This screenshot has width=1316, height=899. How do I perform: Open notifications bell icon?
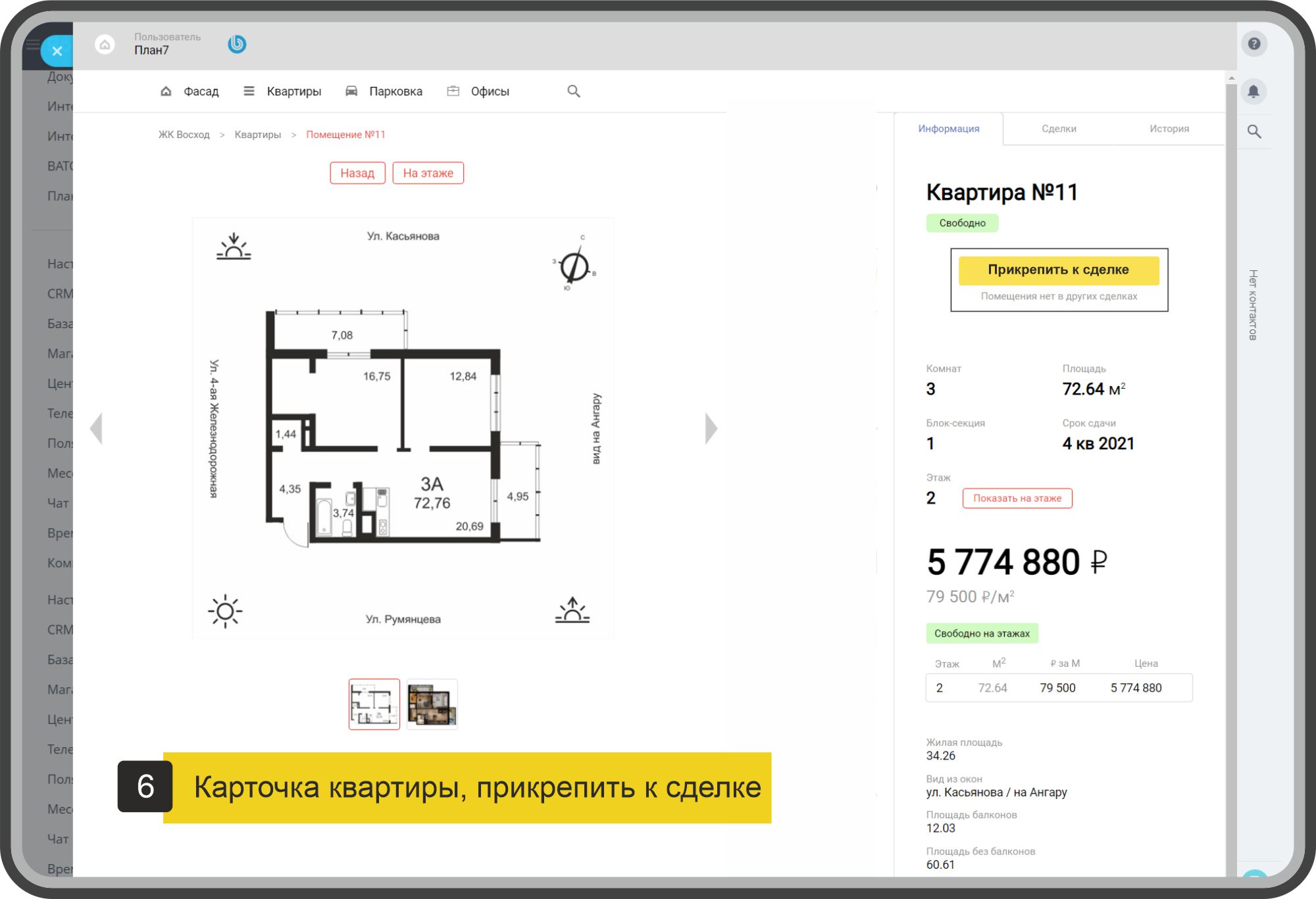(x=1254, y=91)
